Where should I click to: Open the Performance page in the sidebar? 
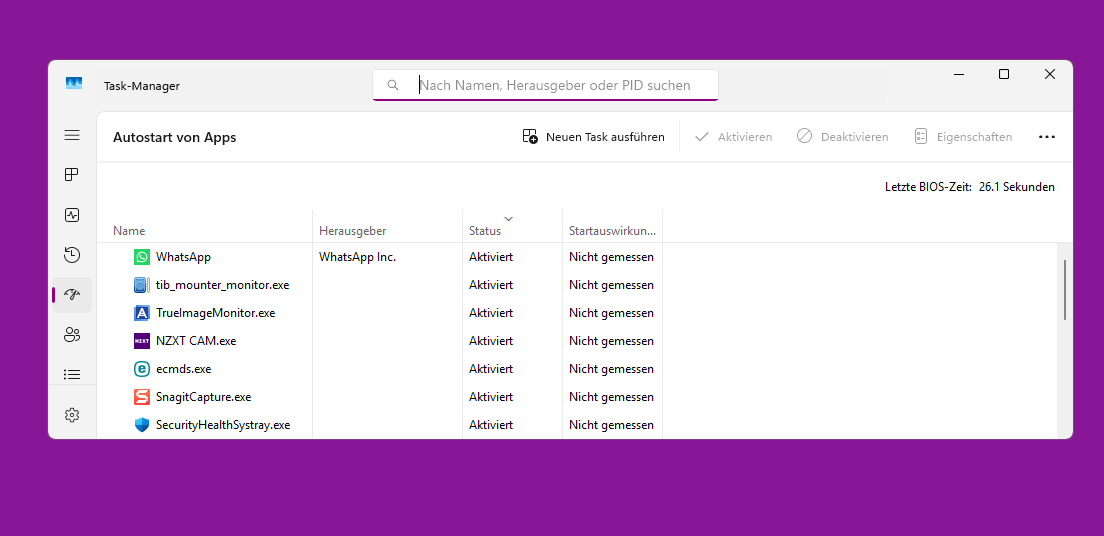tap(72, 215)
